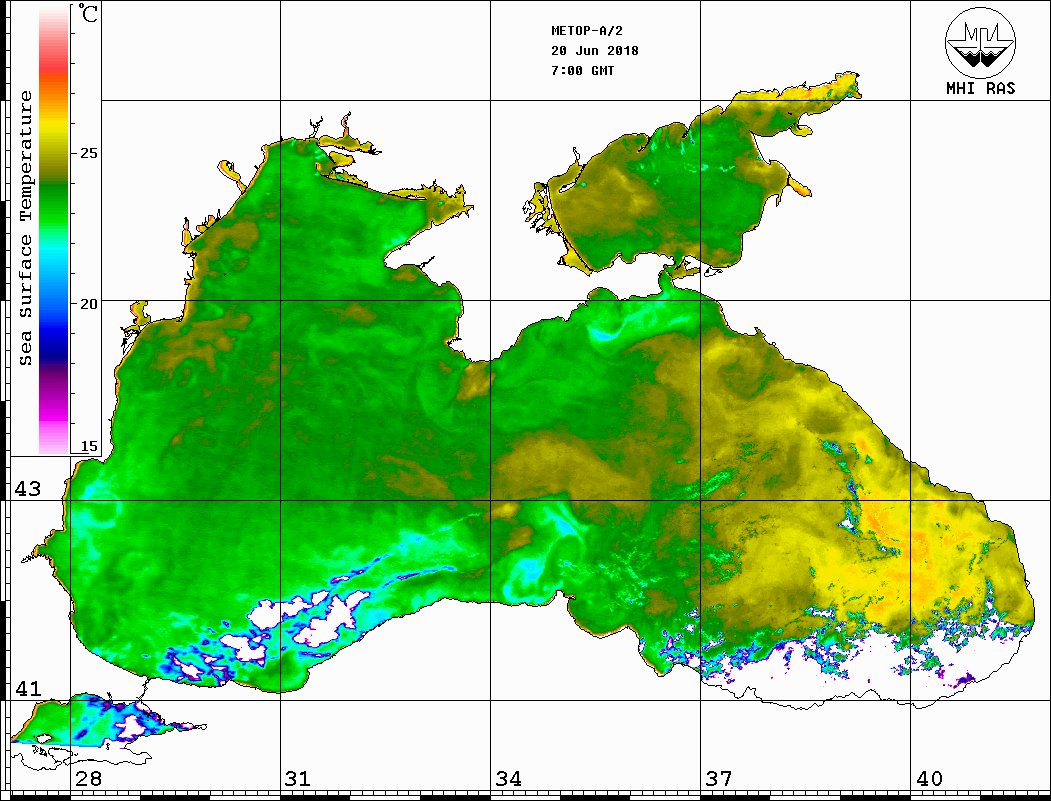Image resolution: width=1051 pixels, height=801 pixels.
Task: Click the '20' tick label on the color scale
Action: (x=88, y=304)
